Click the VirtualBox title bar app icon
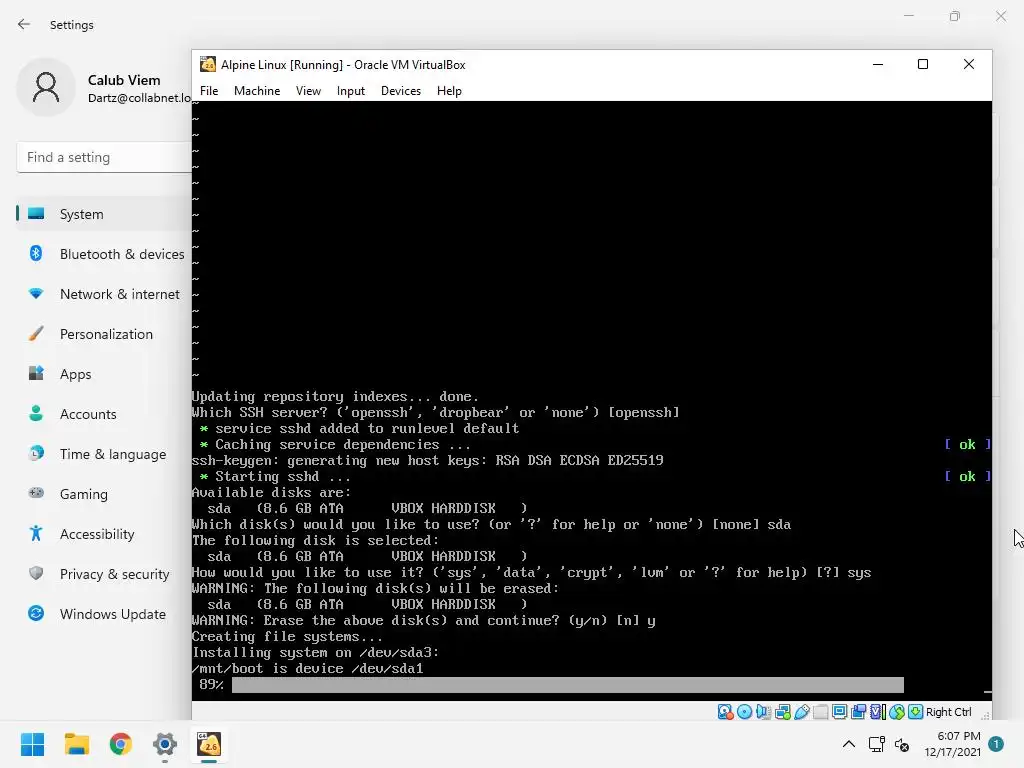This screenshot has width=1024, height=768. (x=208, y=64)
